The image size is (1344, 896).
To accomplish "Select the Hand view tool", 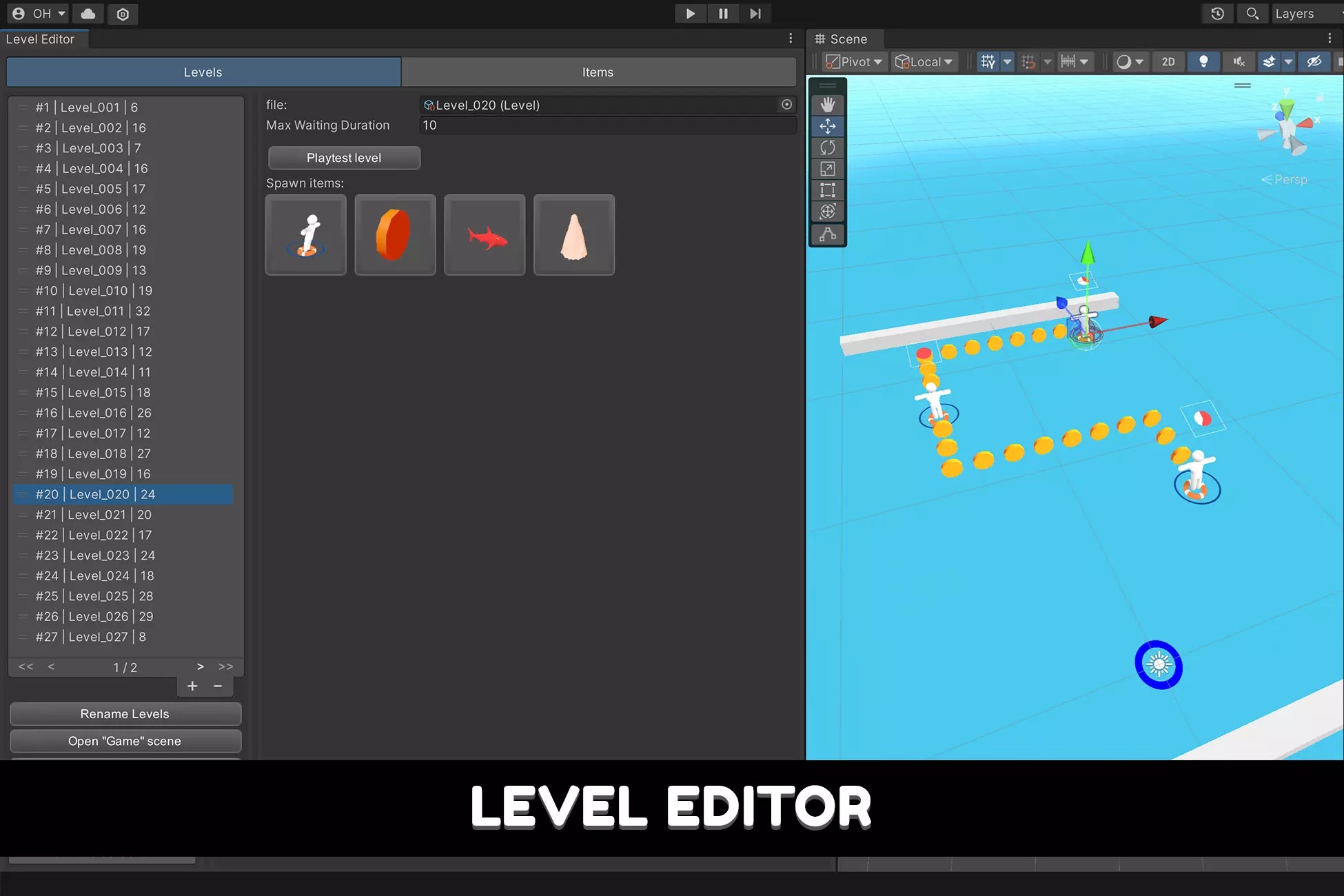I will [x=827, y=105].
